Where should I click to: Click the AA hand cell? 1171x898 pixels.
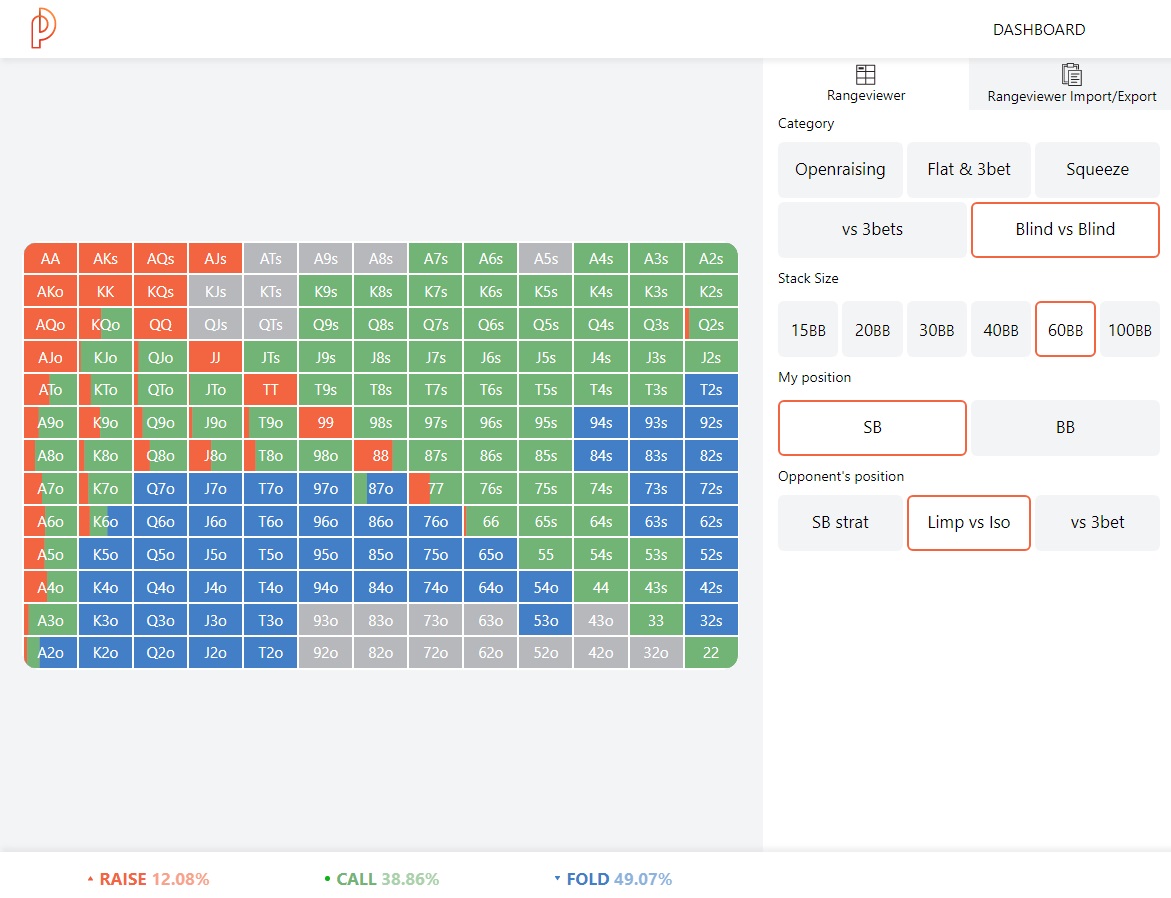(x=50, y=258)
